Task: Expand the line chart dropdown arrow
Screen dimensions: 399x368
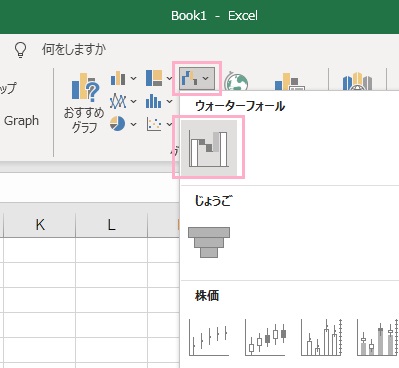Action: (133, 101)
